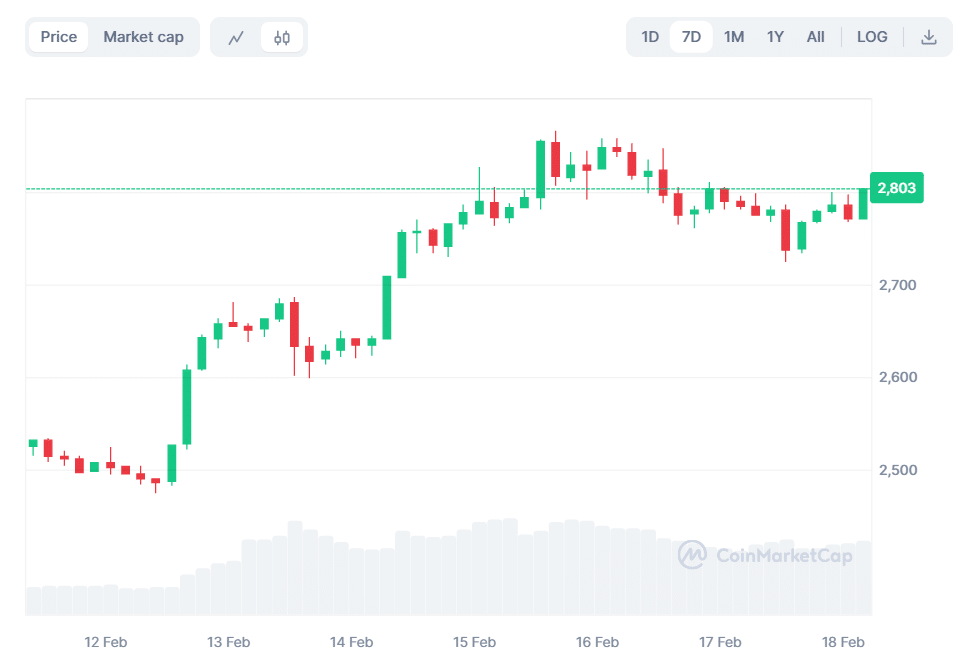Click the green 2,803 price label
The width and height of the screenshot is (963, 660).
(x=896, y=187)
